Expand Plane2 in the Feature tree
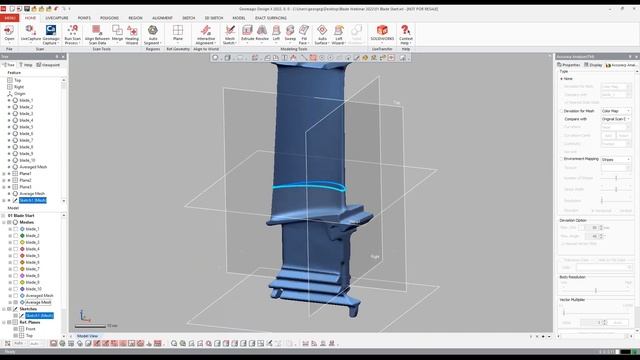 click(4, 180)
